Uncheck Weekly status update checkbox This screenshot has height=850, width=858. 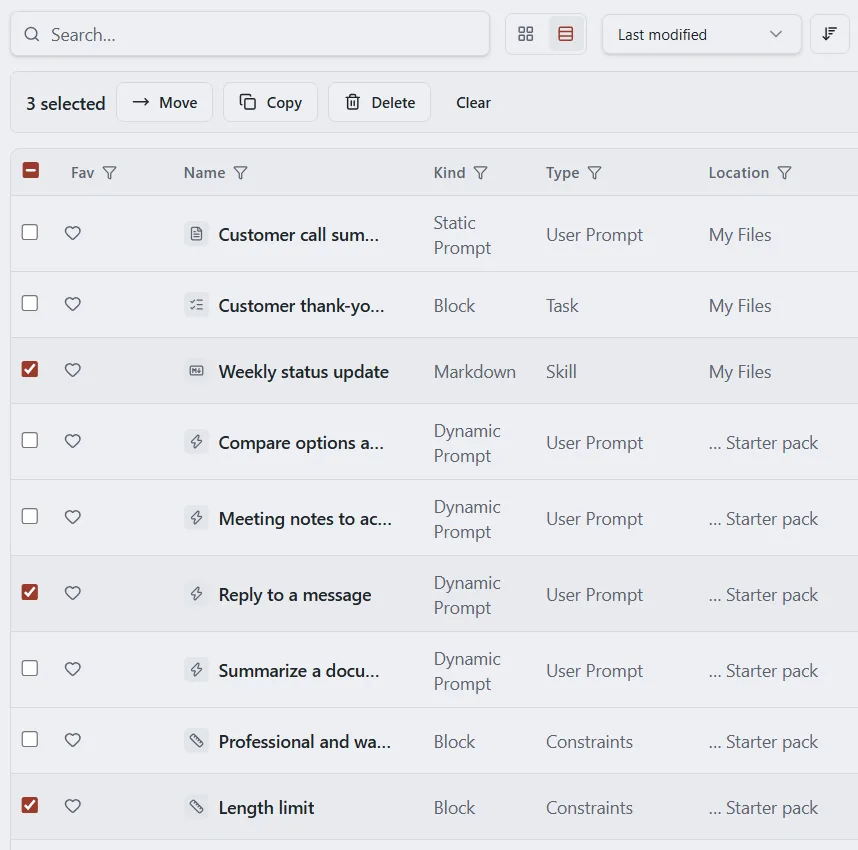point(30,369)
